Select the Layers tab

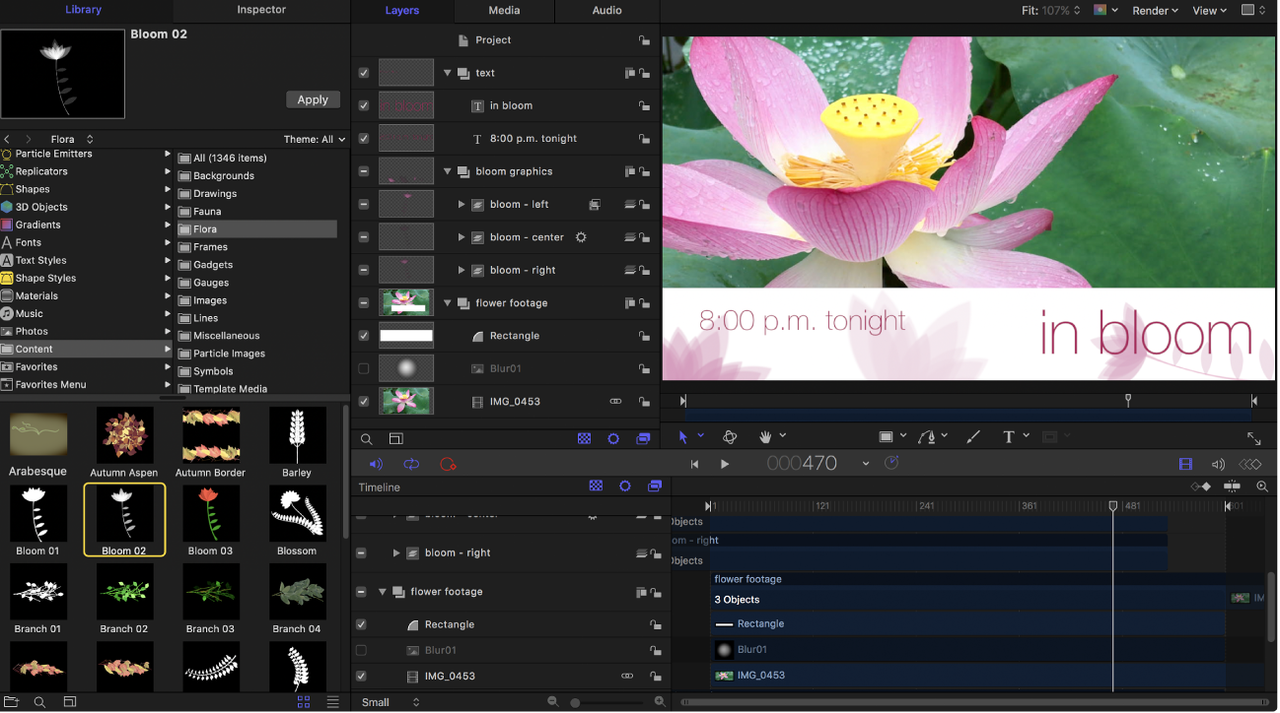[402, 10]
